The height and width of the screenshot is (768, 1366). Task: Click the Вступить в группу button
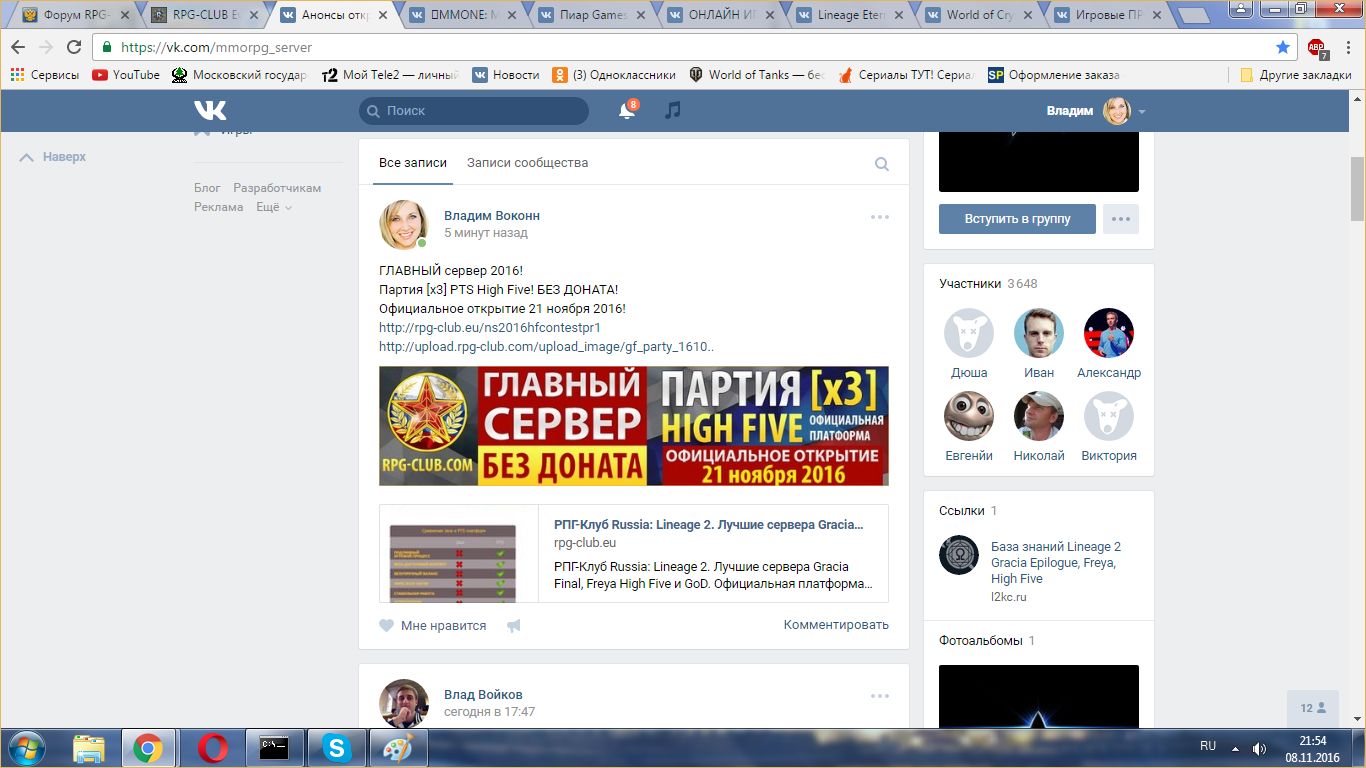[1017, 219]
